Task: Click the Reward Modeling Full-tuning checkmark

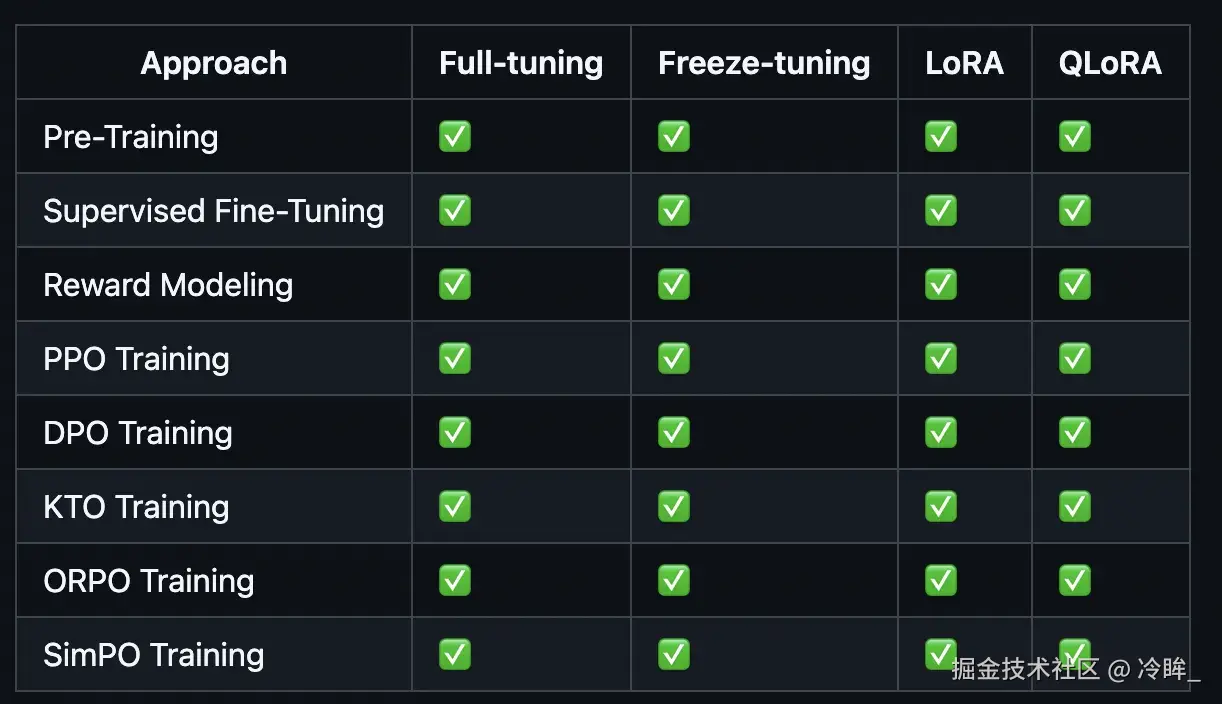Action: tap(455, 284)
